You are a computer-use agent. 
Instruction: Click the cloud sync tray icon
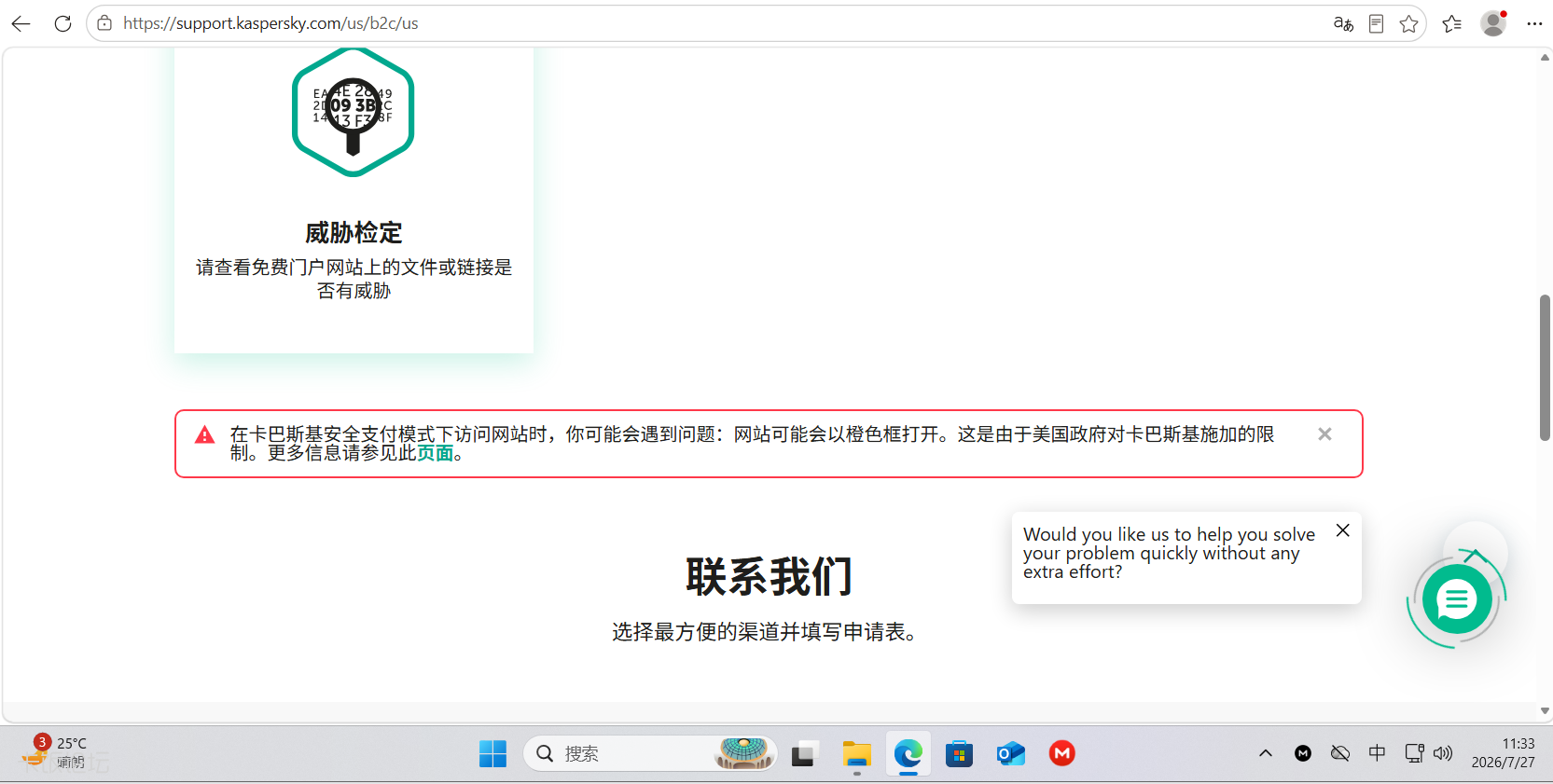(x=1340, y=753)
